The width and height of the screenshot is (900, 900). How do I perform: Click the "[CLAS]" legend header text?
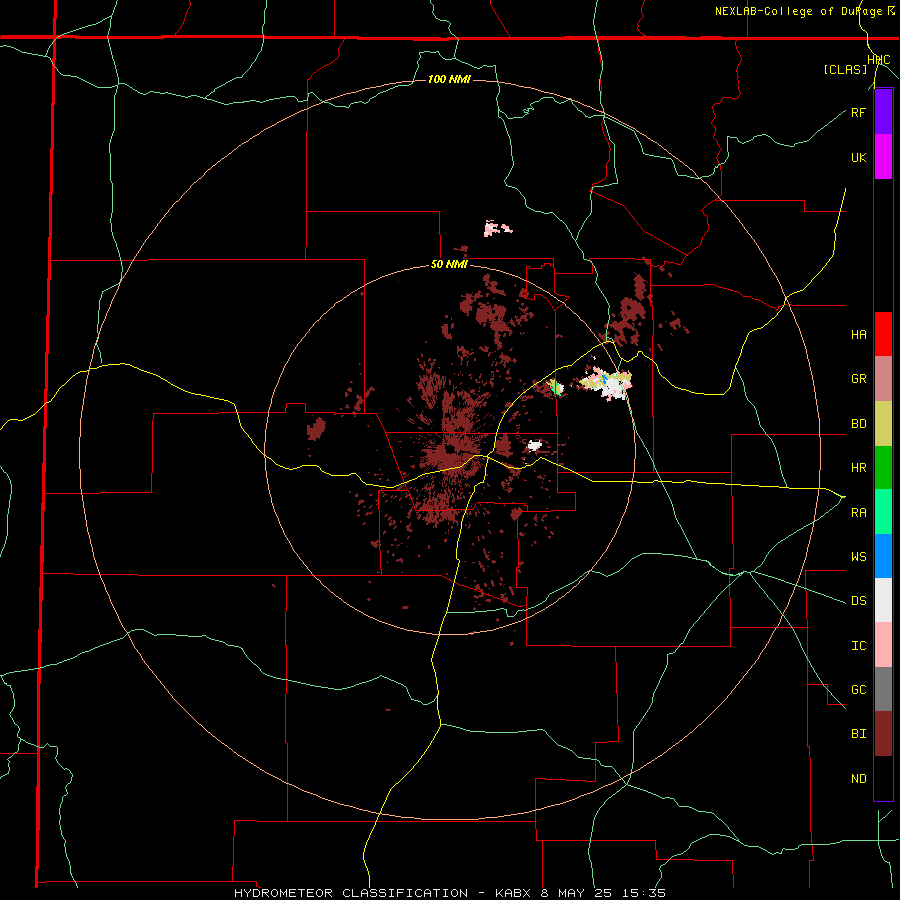coord(845,69)
